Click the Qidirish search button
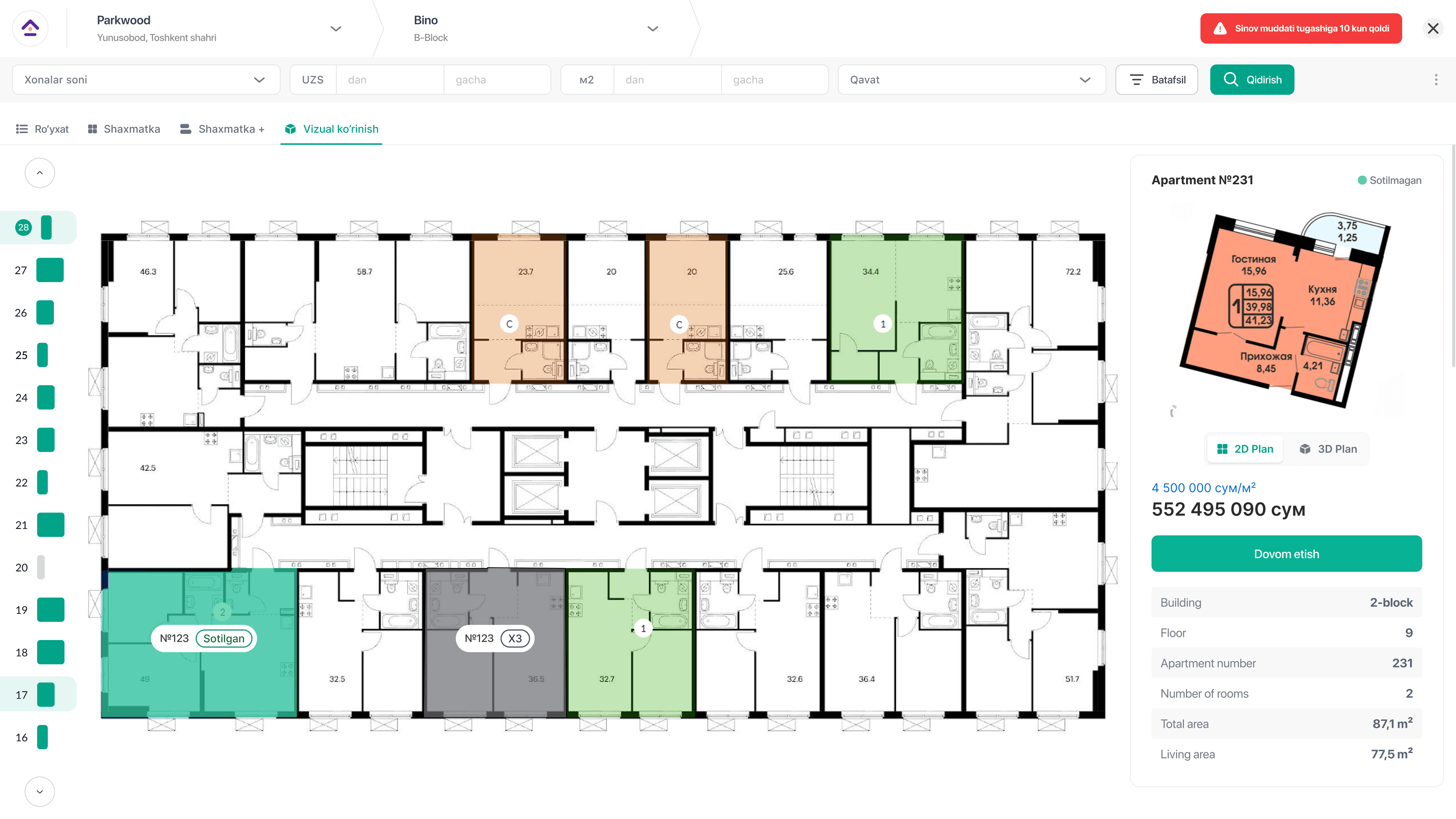Screen dimensions: 1456x819 (x=1252, y=80)
